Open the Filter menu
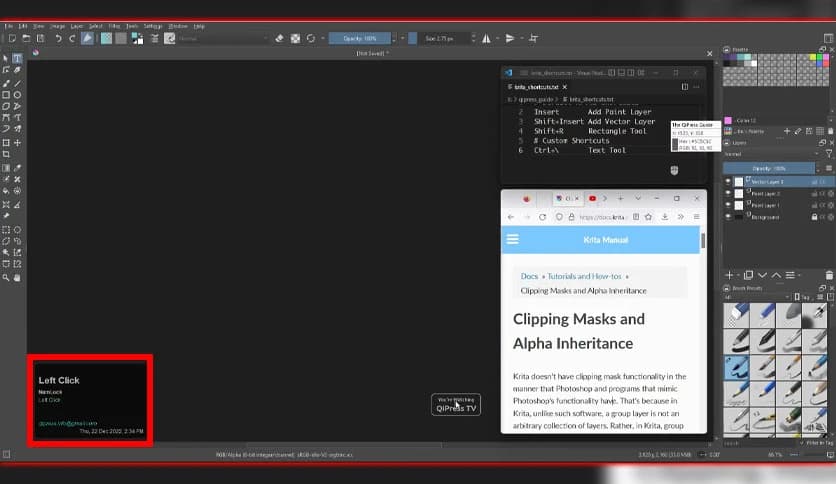The height and width of the screenshot is (484, 836). coord(114,25)
